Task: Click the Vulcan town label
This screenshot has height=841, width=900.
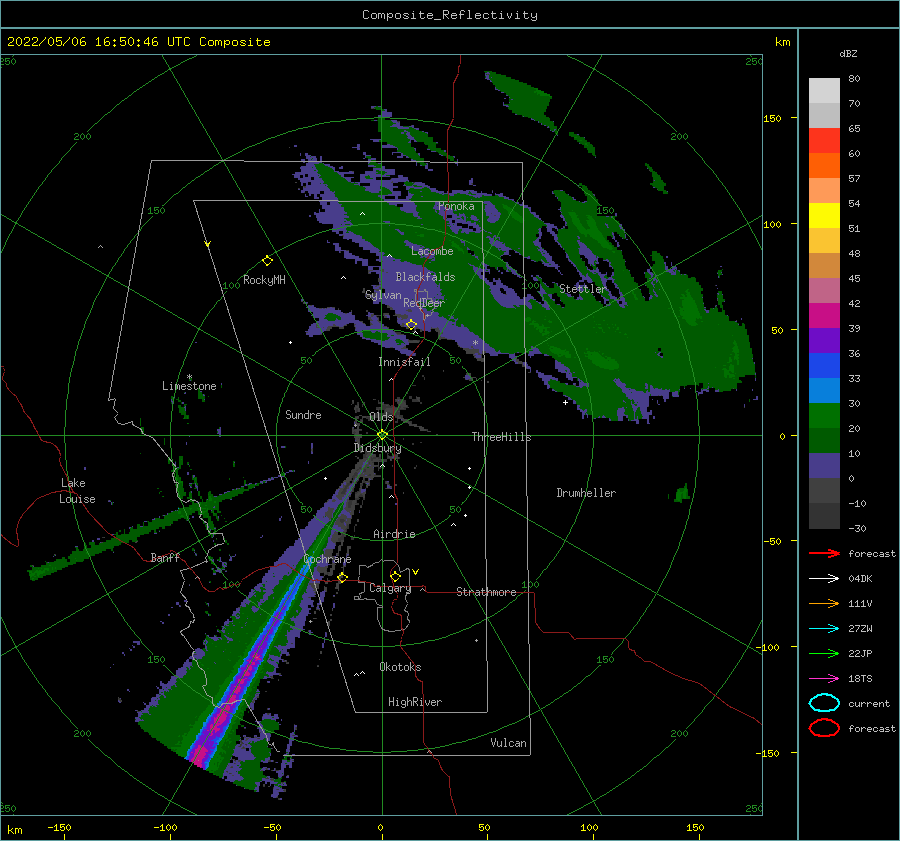Action: pyautogui.click(x=508, y=743)
